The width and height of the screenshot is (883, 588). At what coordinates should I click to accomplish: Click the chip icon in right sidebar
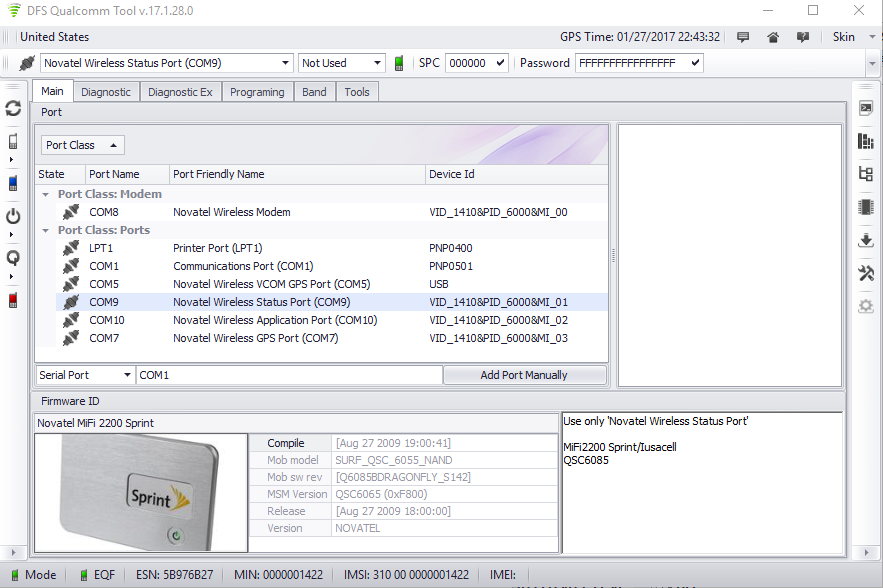(x=866, y=207)
